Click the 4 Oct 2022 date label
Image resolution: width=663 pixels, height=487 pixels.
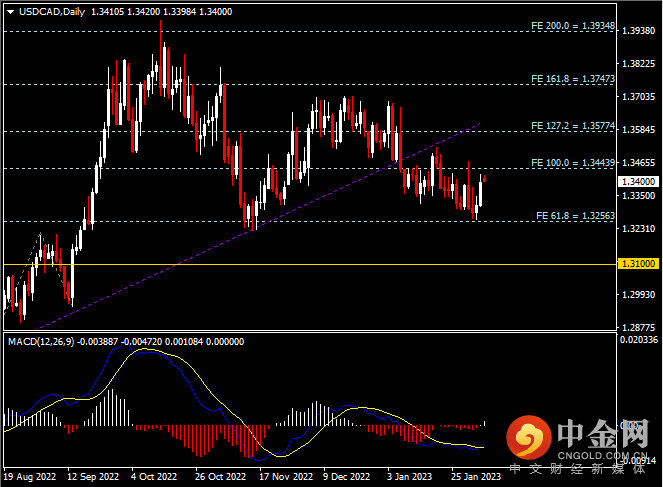(x=155, y=477)
